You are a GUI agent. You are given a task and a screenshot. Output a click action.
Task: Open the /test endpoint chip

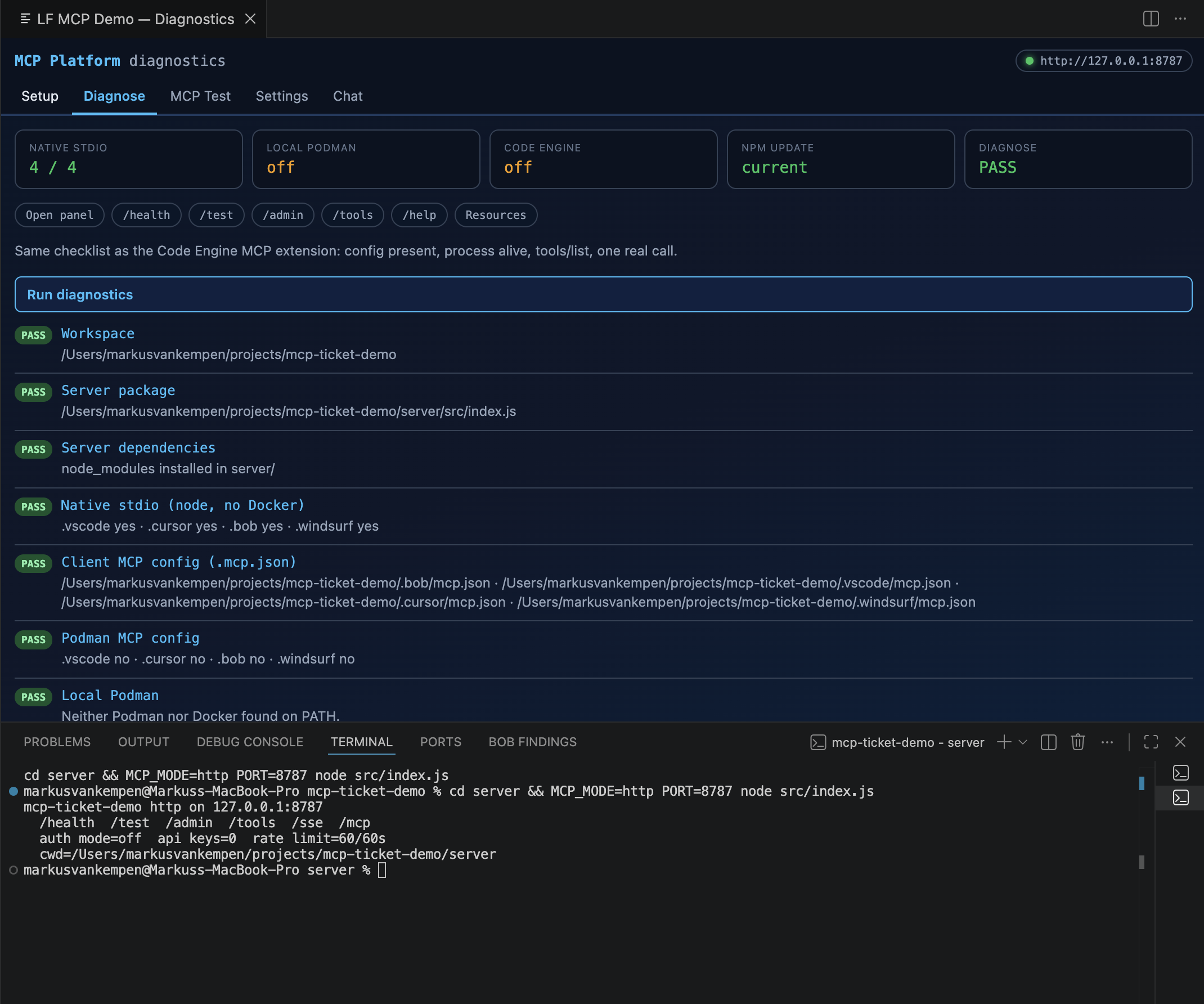(x=216, y=215)
